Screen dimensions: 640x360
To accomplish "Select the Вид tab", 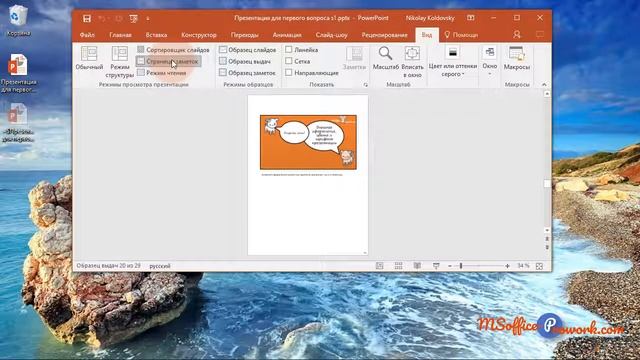I will point(427,35).
